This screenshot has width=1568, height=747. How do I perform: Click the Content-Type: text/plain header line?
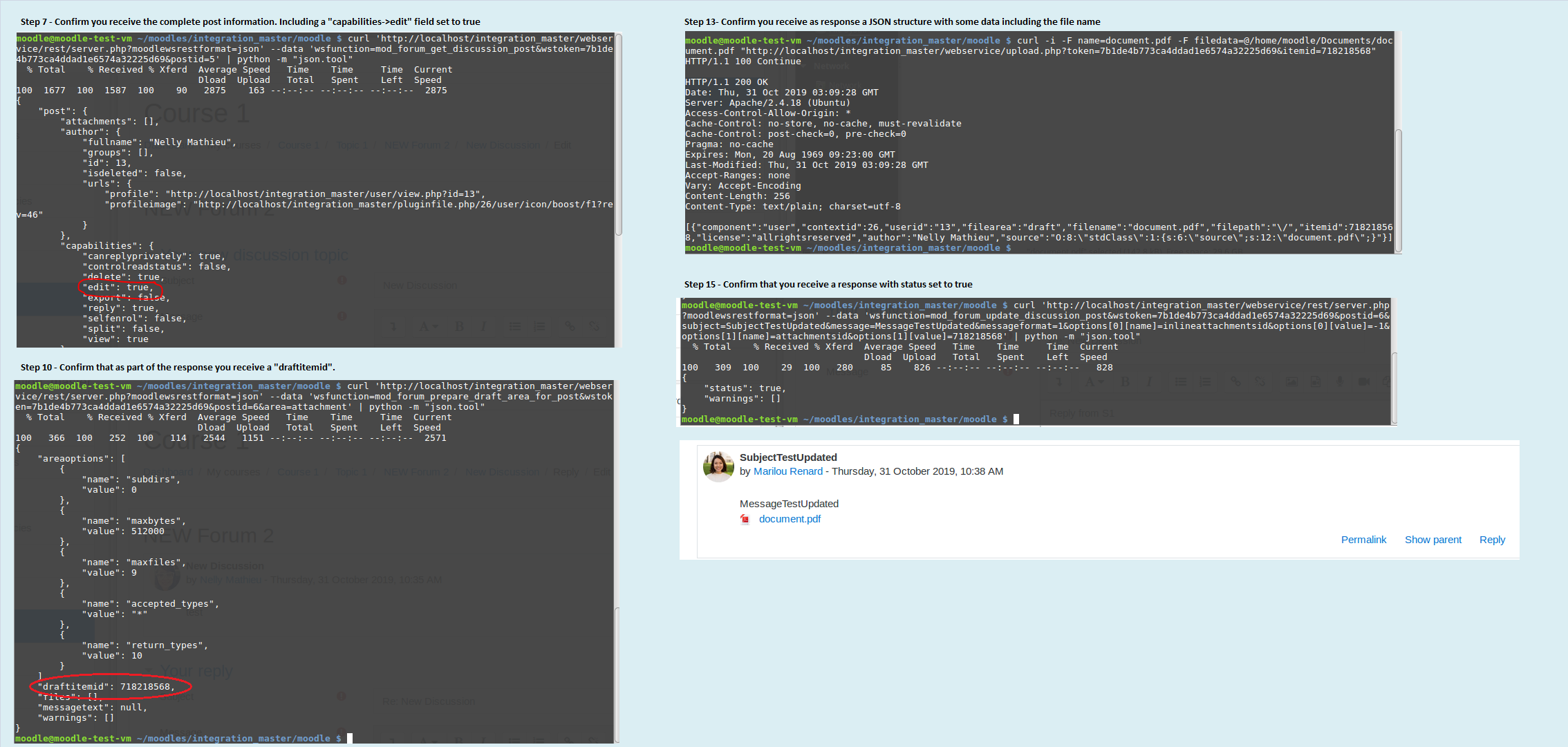[x=792, y=207]
